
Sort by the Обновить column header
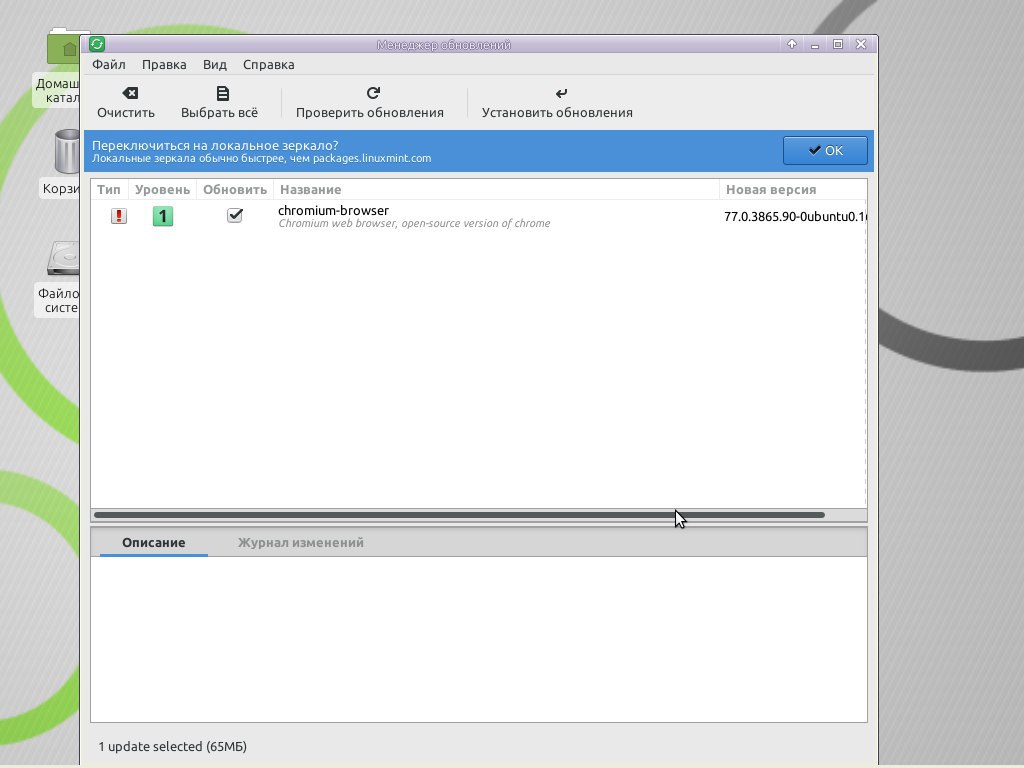pyautogui.click(x=234, y=189)
